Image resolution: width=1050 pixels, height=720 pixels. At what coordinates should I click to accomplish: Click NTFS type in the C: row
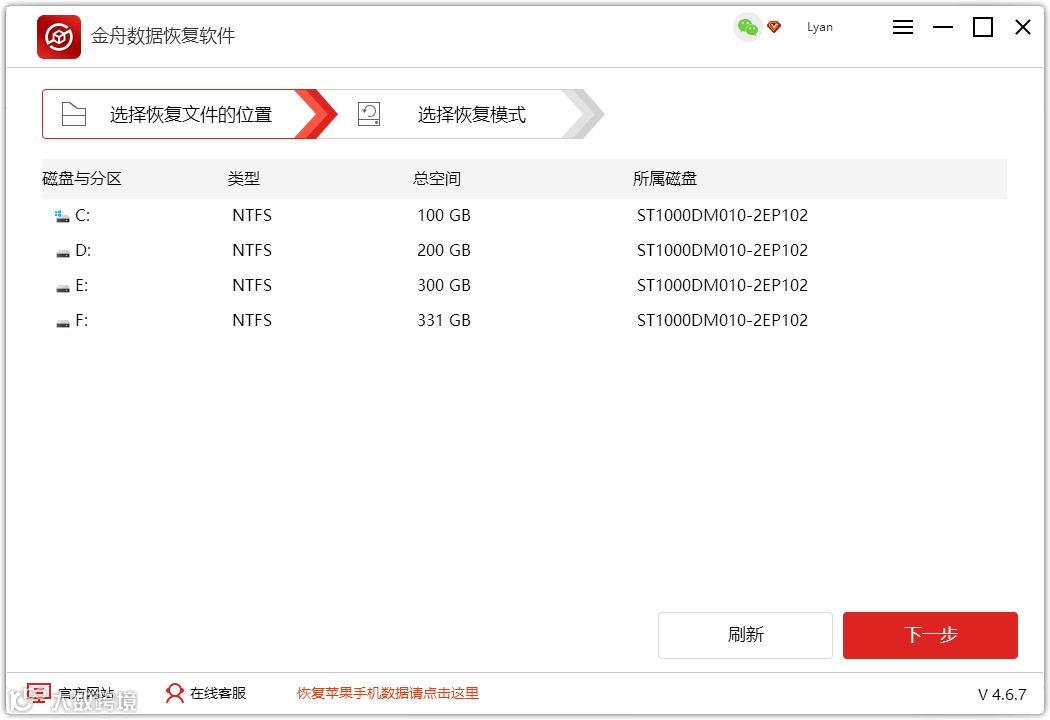[x=252, y=215]
